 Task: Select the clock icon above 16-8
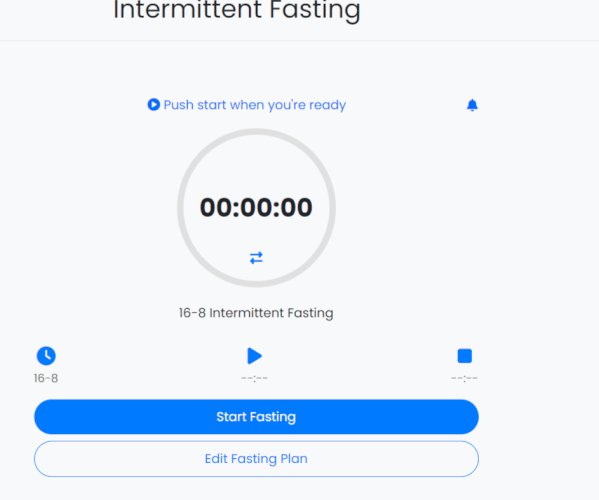[x=46, y=356]
